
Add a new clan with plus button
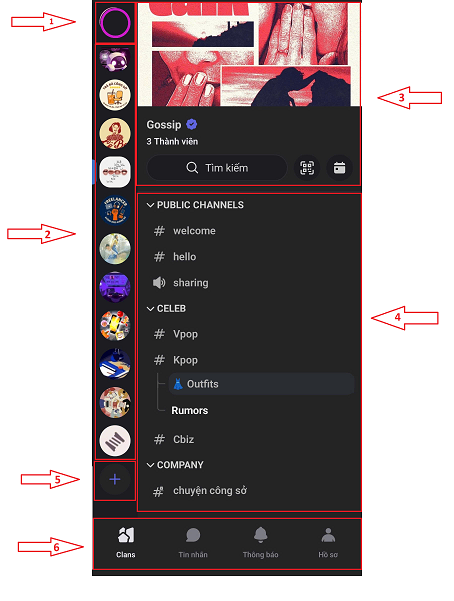click(x=115, y=479)
